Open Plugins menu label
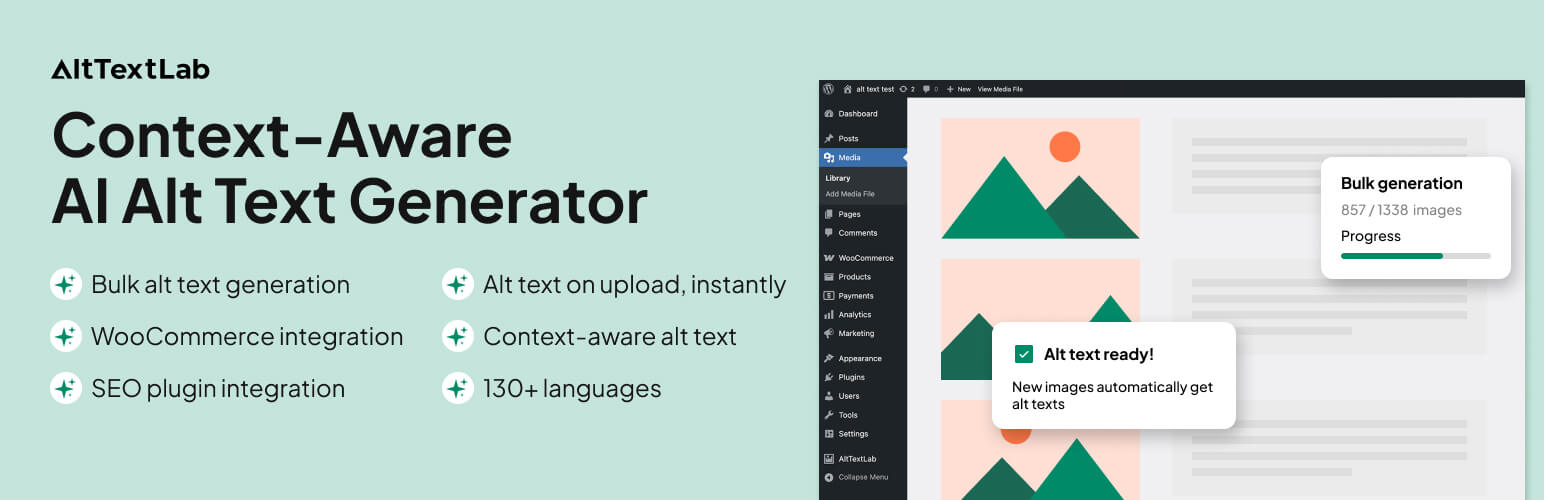Viewport: 1544px width, 500px height. tap(852, 377)
